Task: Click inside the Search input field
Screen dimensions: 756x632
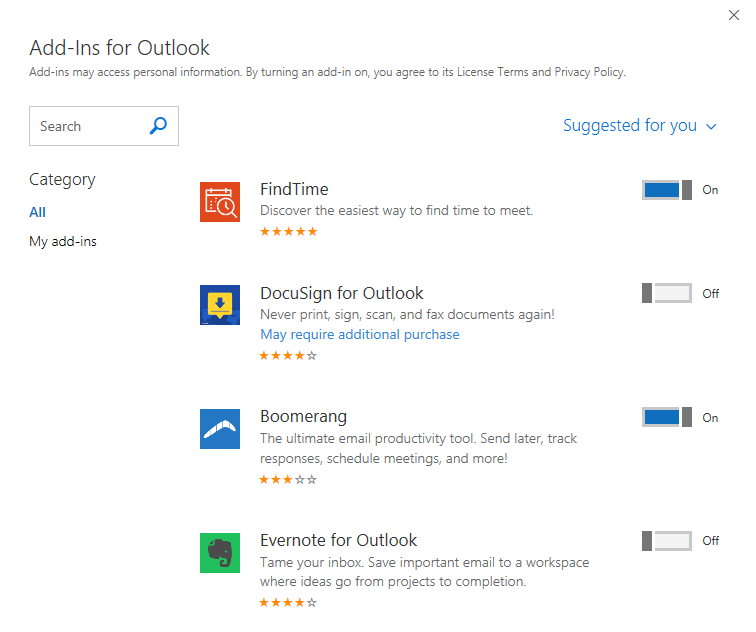Action: point(104,126)
